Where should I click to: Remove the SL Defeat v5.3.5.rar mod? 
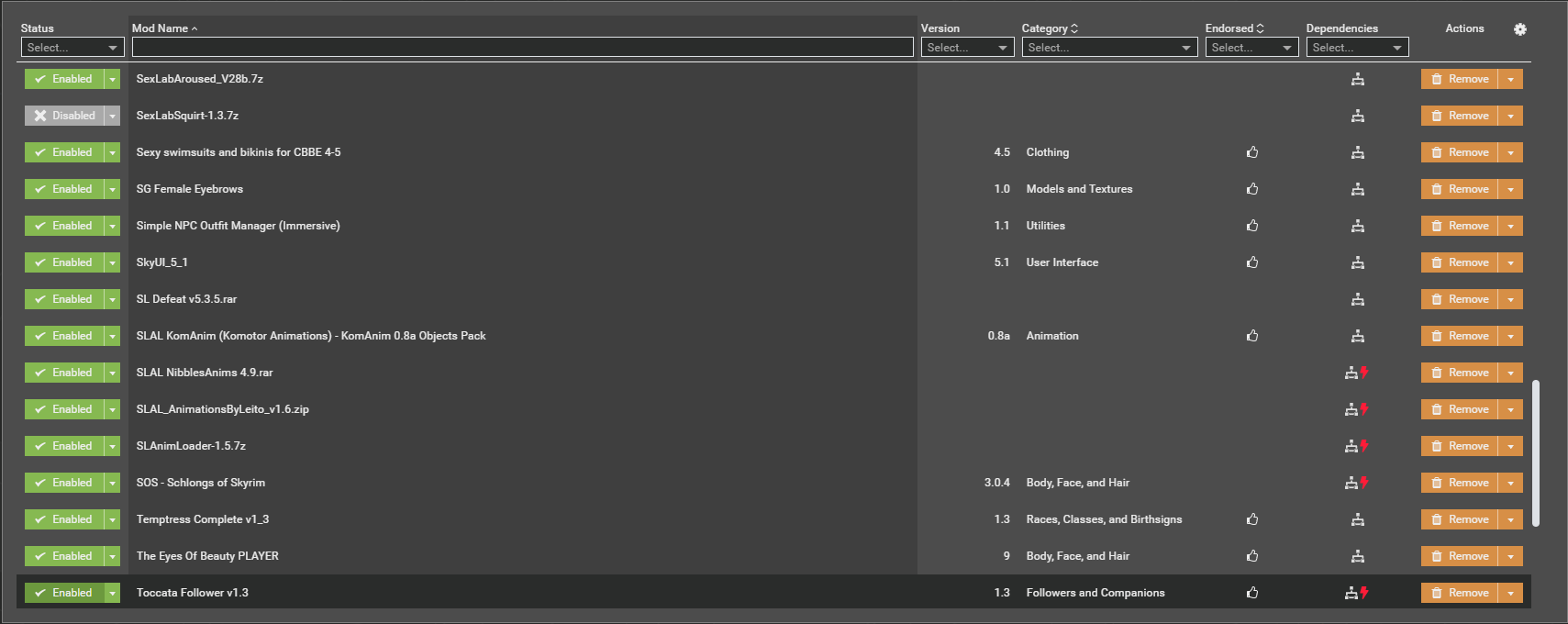(x=1460, y=299)
